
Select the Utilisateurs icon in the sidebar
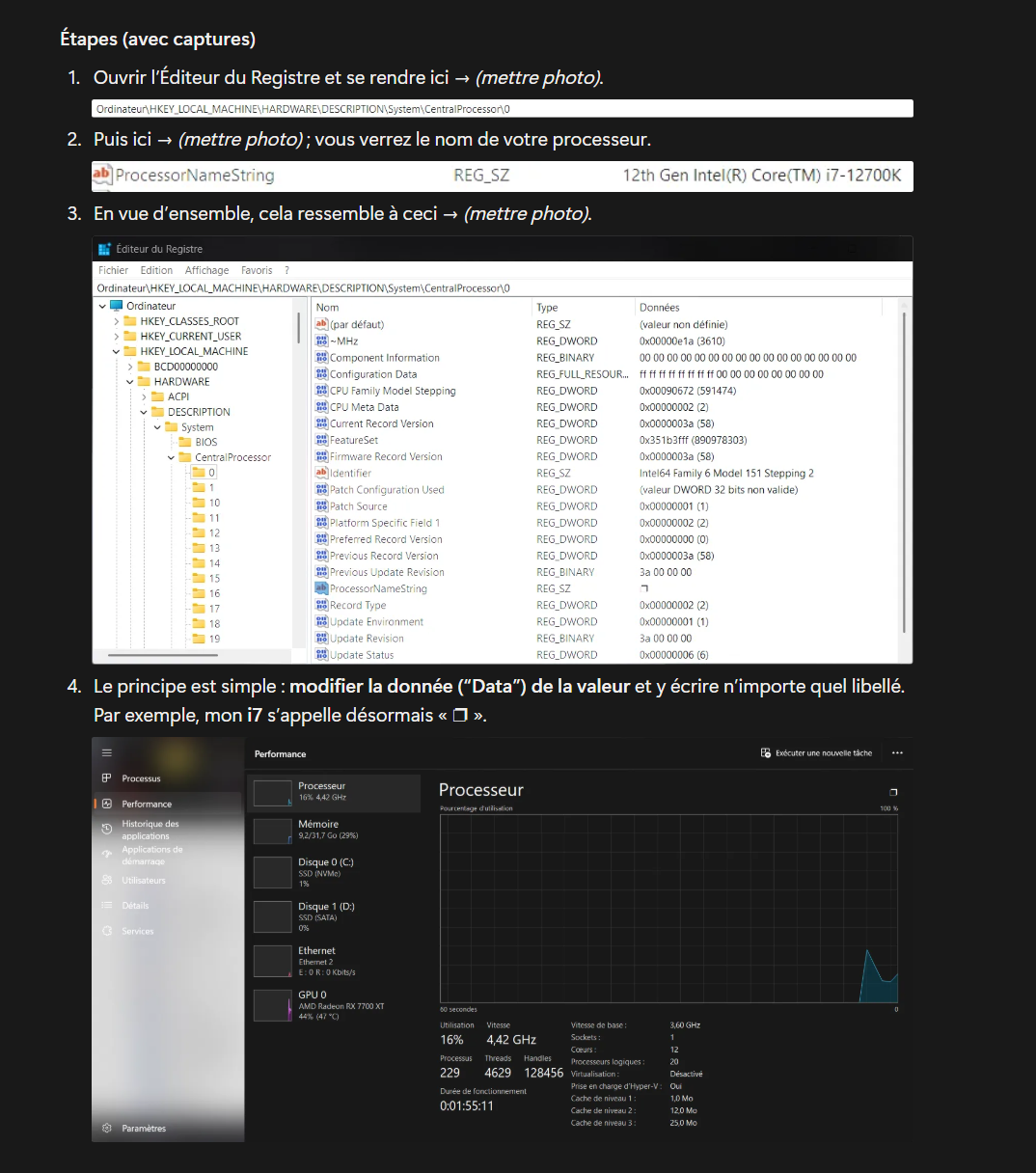click(107, 881)
